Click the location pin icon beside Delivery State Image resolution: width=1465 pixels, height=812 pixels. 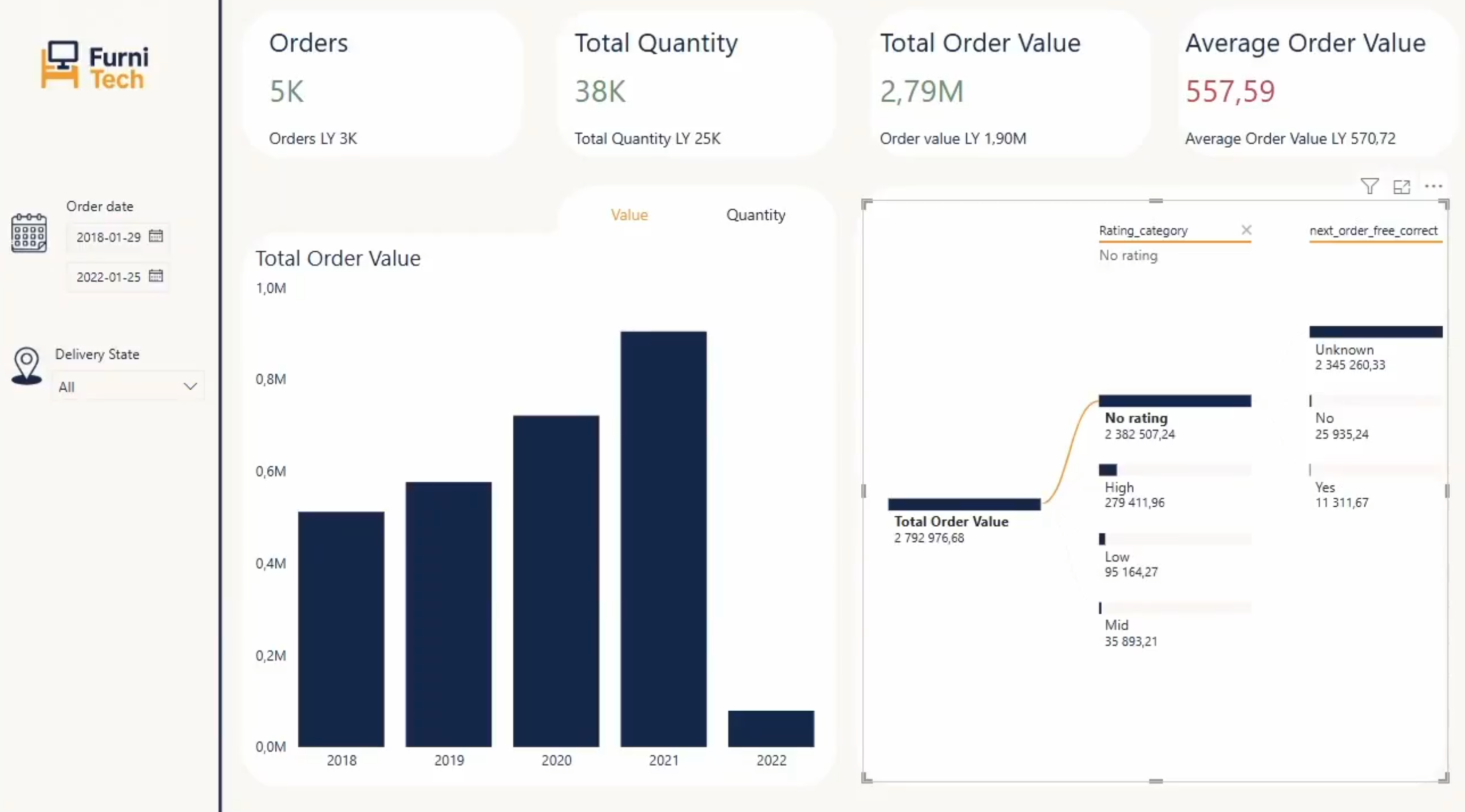pos(26,365)
